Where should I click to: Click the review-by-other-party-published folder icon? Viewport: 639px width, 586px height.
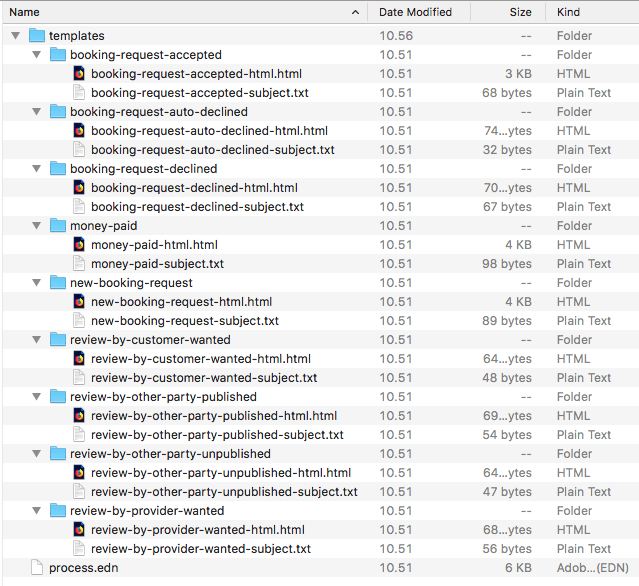58,397
